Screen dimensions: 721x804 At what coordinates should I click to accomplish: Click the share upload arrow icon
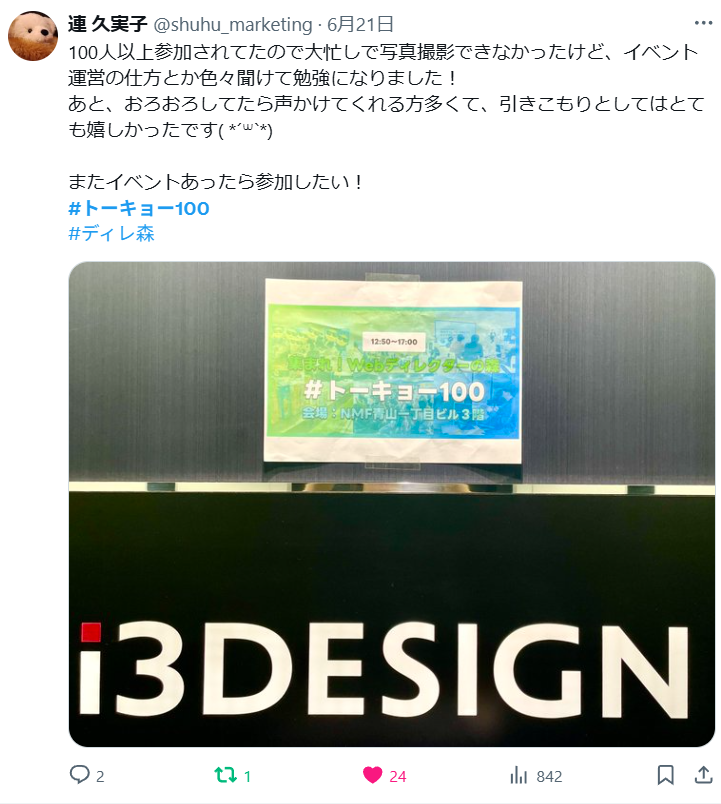click(704, 775)
